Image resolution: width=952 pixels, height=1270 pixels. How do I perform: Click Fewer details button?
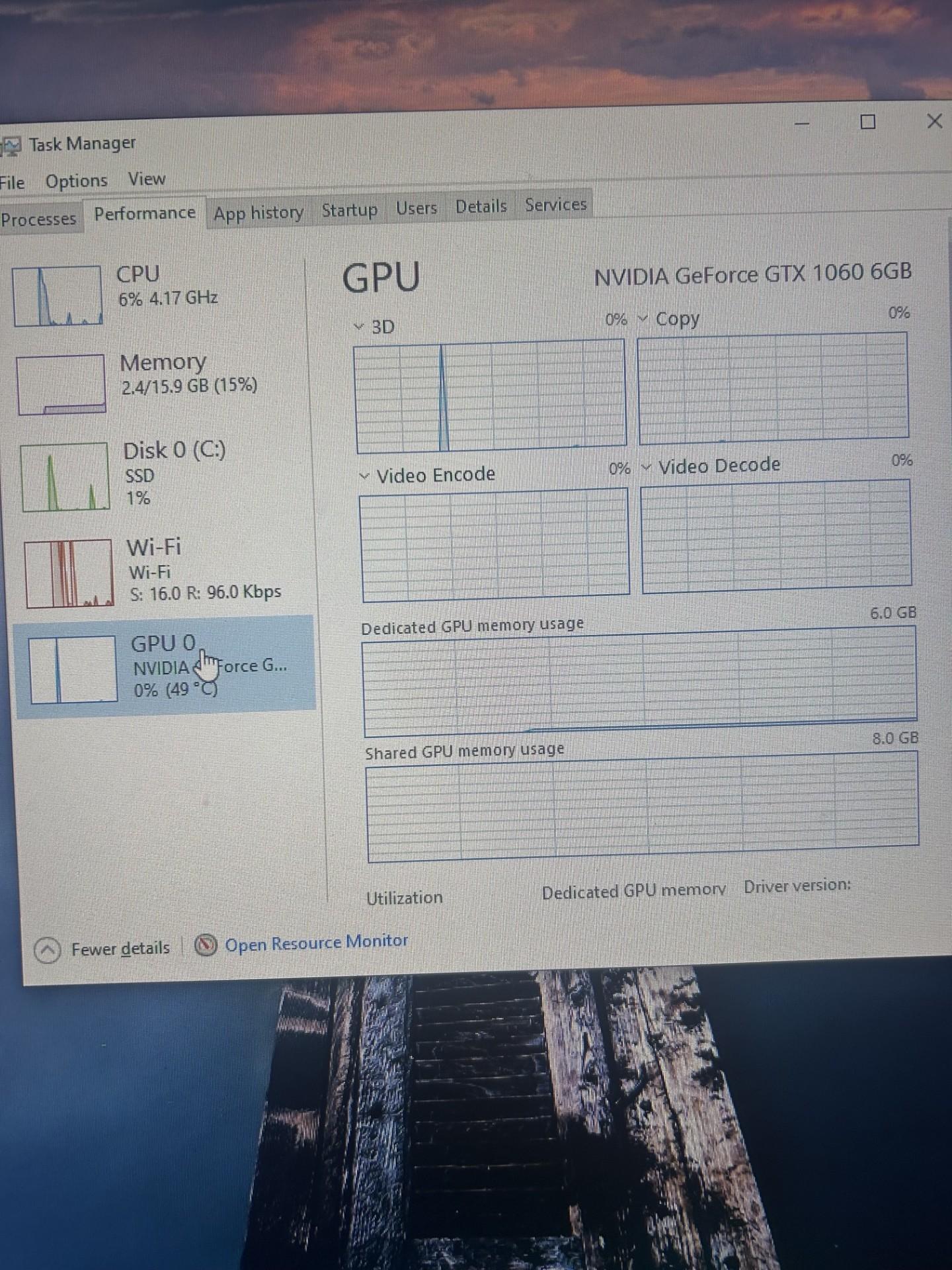pyautogui.click(x=102, y=950)
